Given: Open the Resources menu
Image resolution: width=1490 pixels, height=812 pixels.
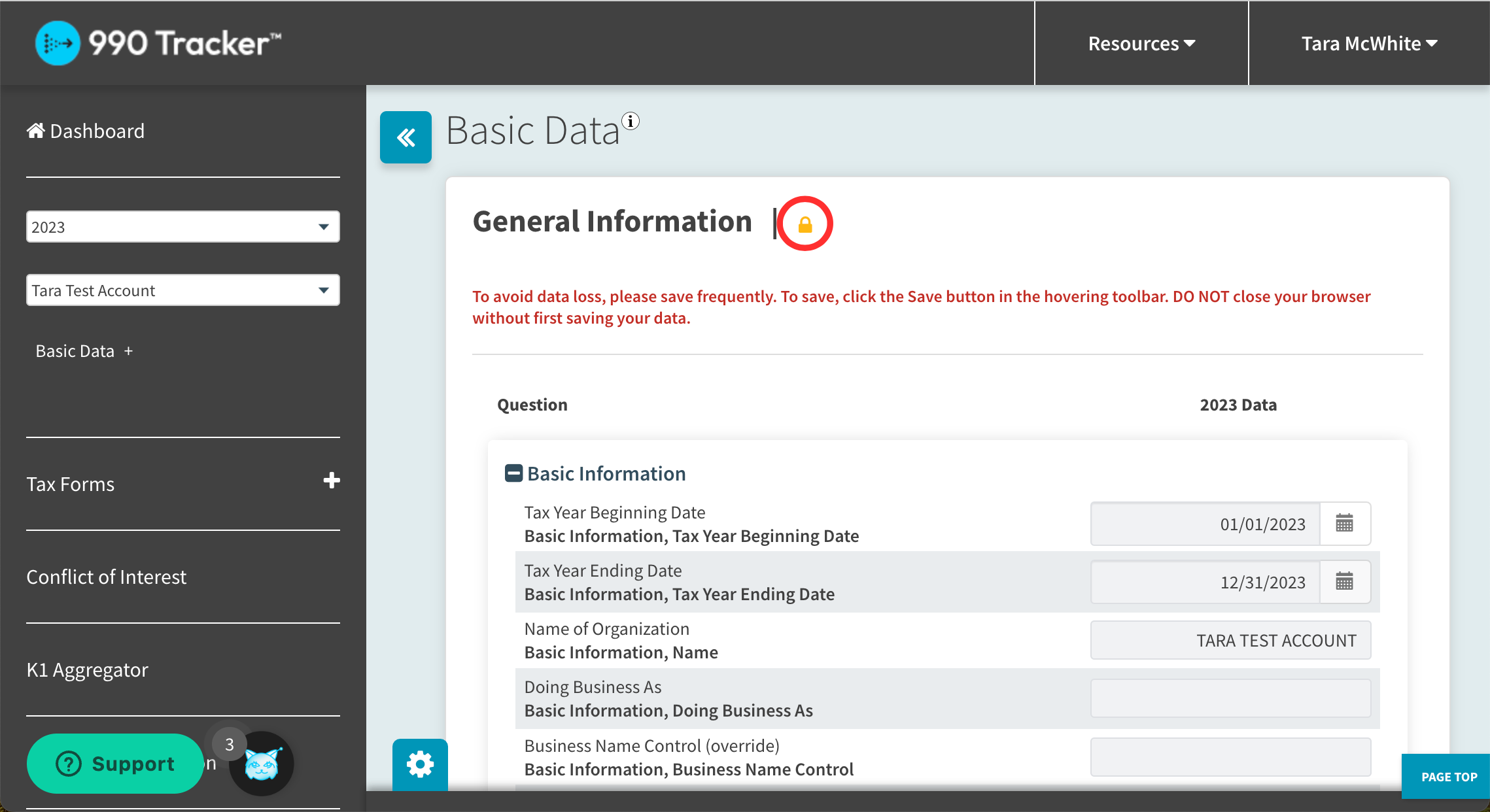Looking at the screenshot, I should pyautogui.click(x=1141, y=43).
